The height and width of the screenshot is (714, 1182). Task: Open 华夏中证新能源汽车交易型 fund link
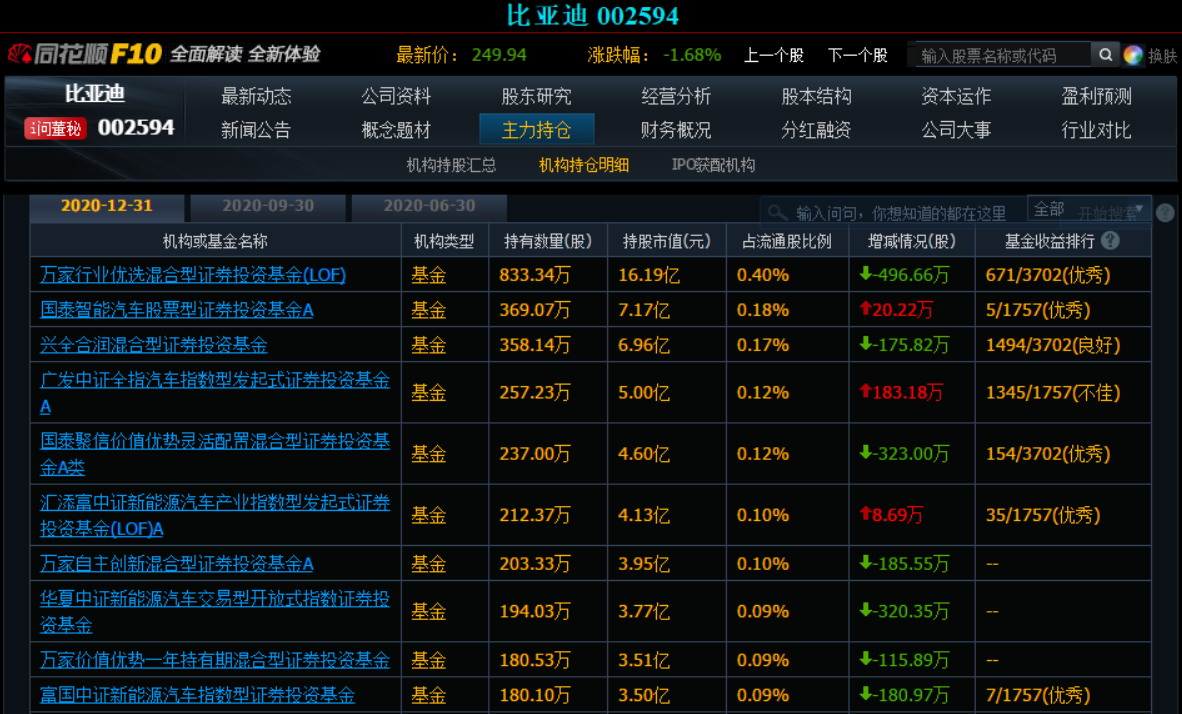(214, 611)
